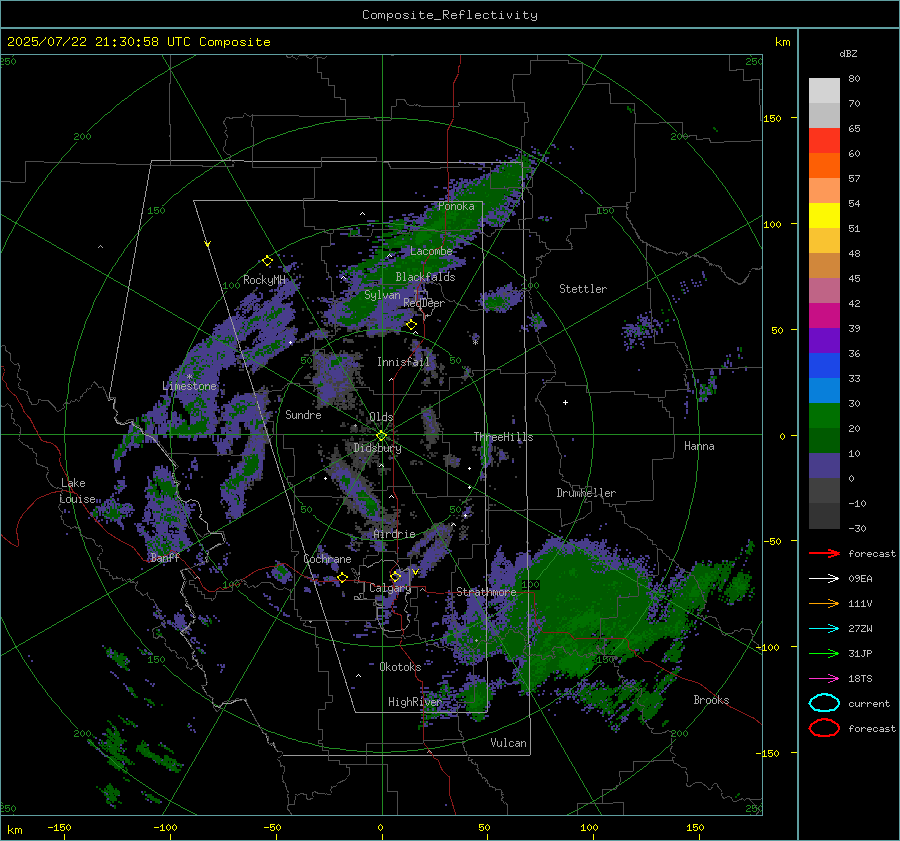Click the Ponoka map label
This screenshot has height=841, width=900.
pyautogui.click(x=456, y=206)
